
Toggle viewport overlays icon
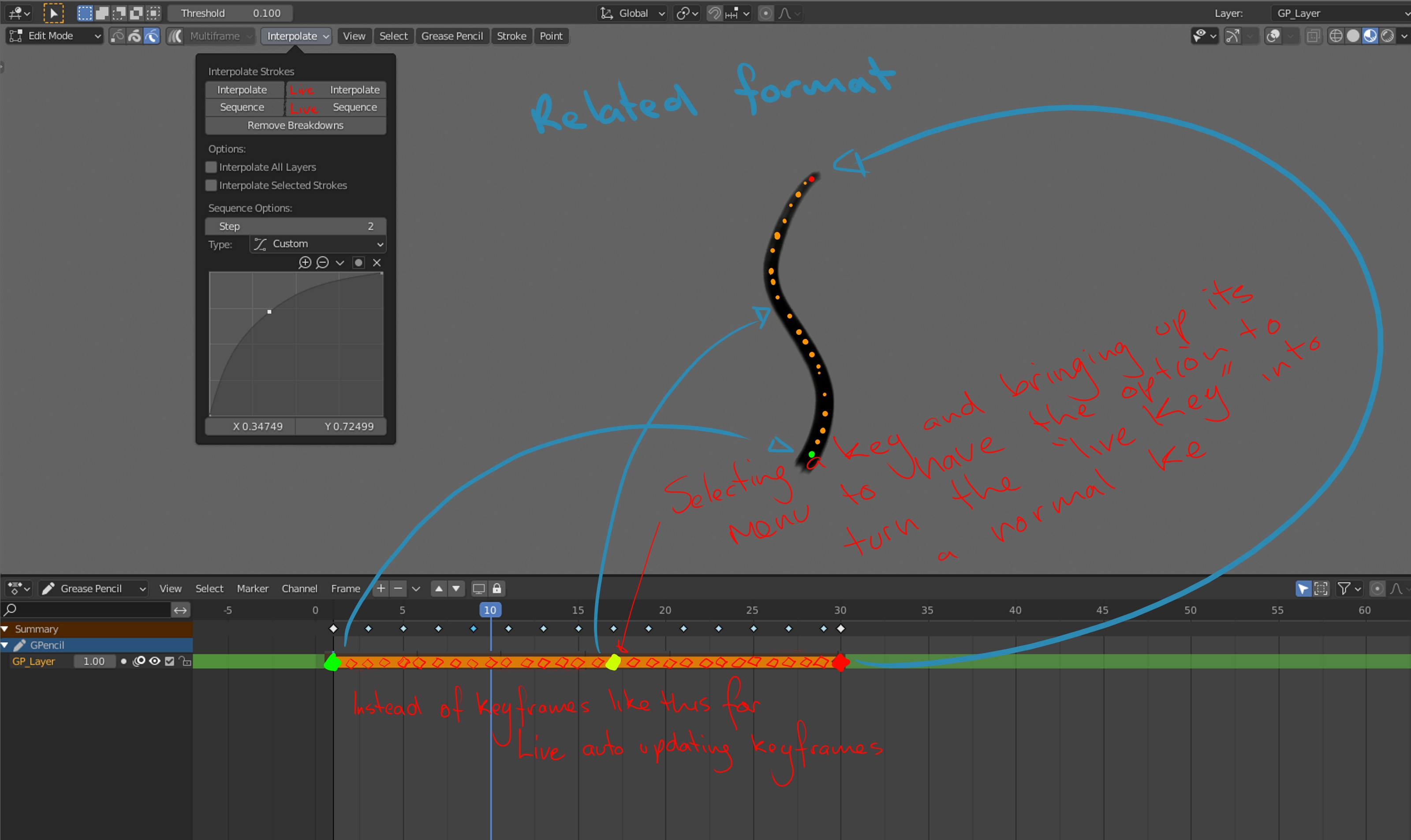tap(1273, 36)
